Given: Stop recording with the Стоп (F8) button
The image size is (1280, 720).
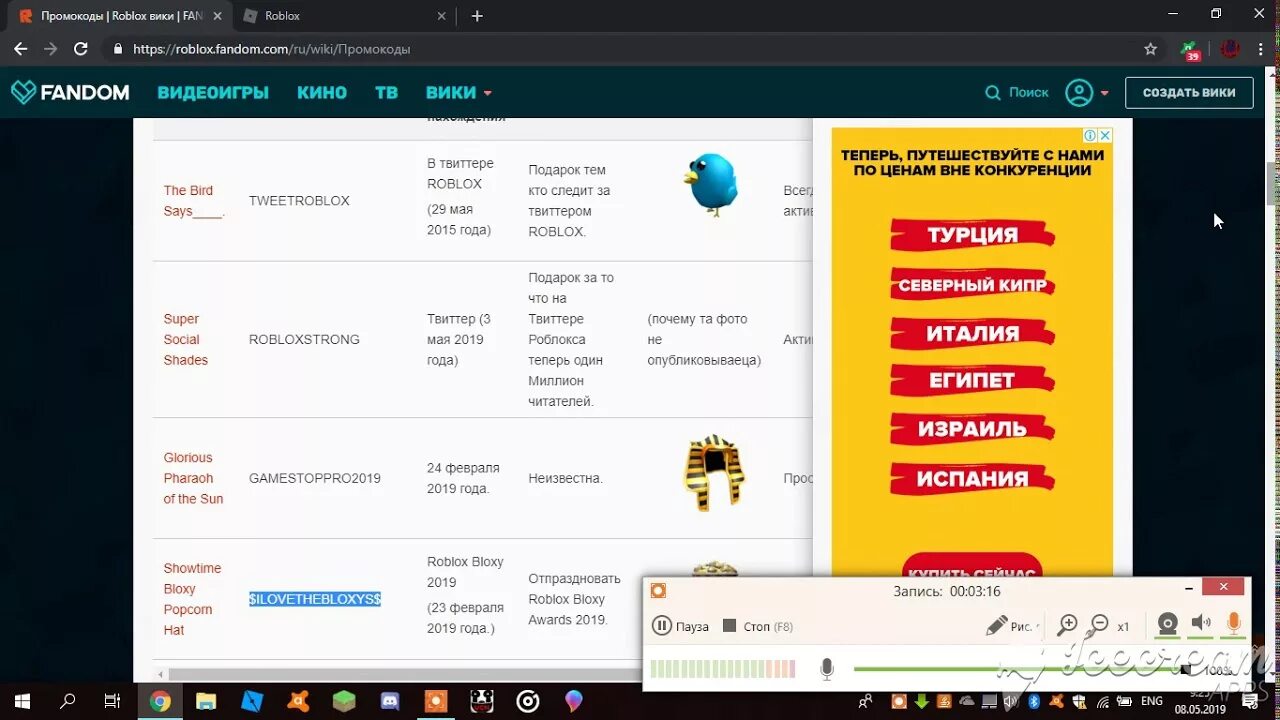Looking at the screenshot, I should (757, 626).
